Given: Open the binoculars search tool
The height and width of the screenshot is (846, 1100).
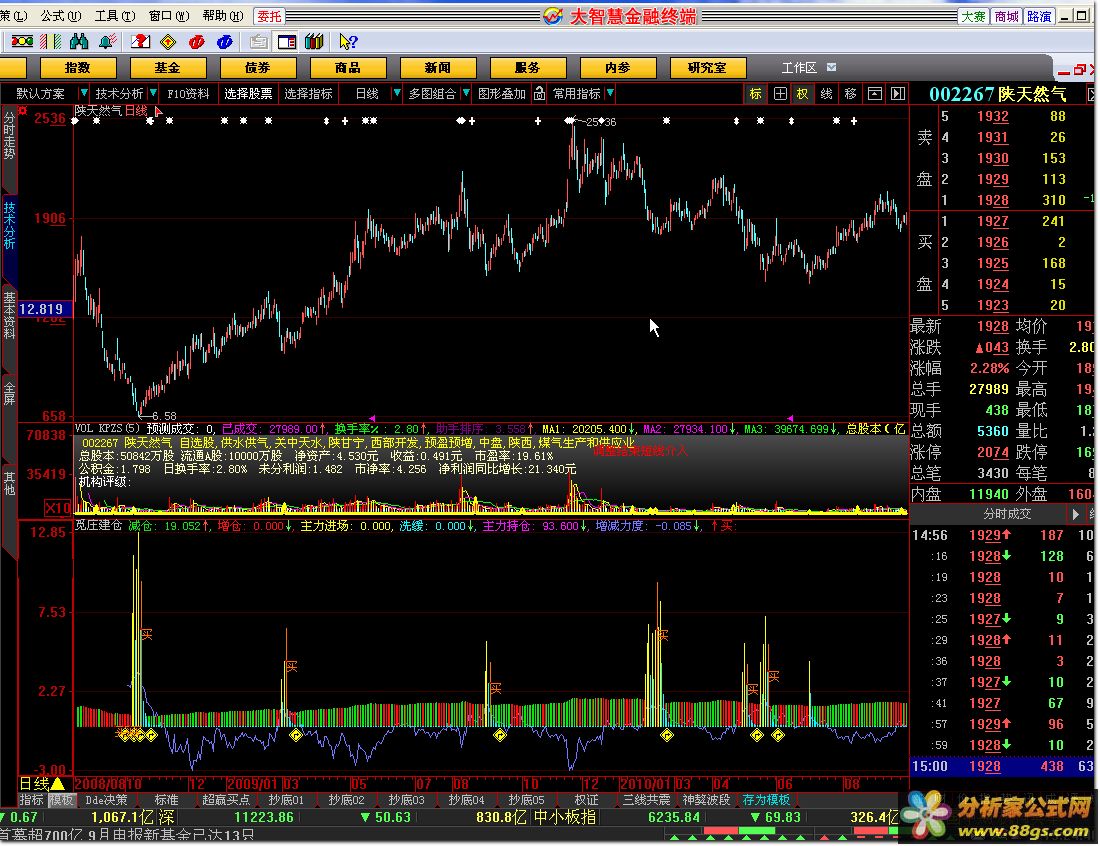Looking at the screenshot, I should (x=79, y=42).
